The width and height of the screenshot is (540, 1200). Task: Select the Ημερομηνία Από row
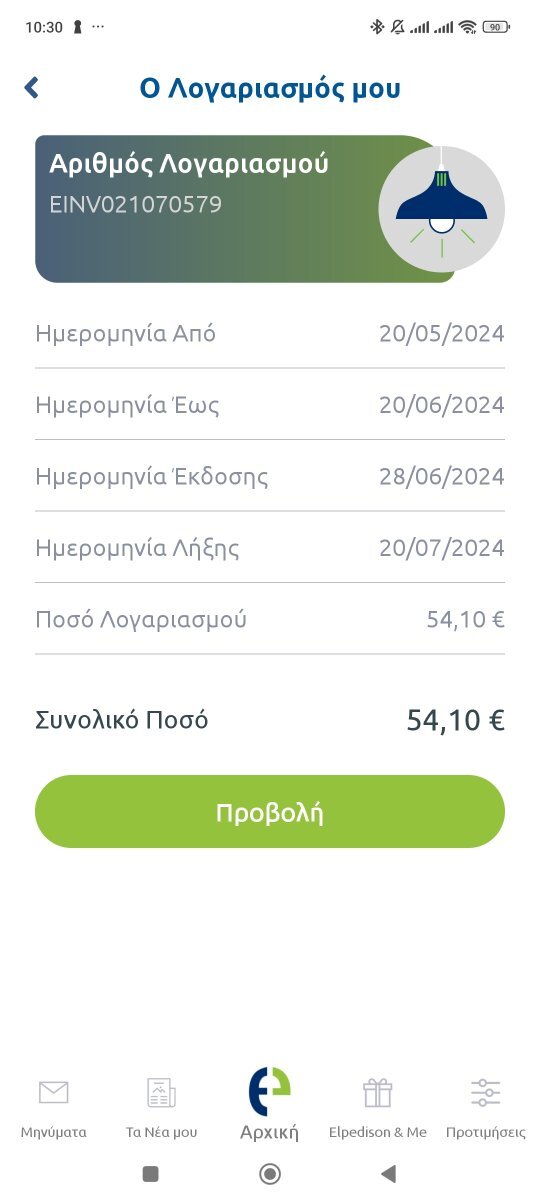click(270, 333)
